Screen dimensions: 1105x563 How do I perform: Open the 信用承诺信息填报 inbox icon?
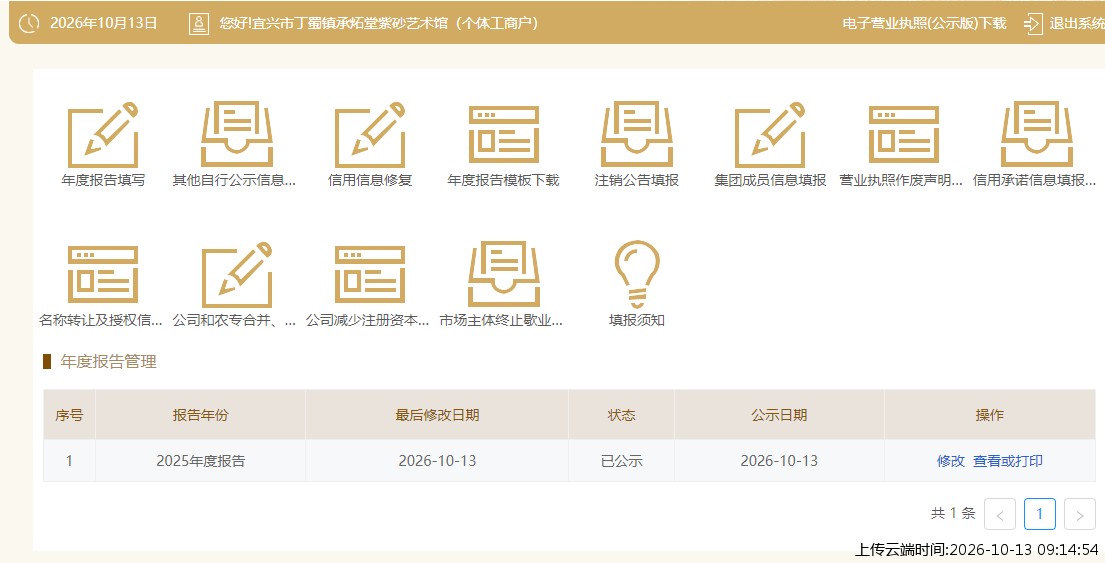click(x=1037, y=135)
